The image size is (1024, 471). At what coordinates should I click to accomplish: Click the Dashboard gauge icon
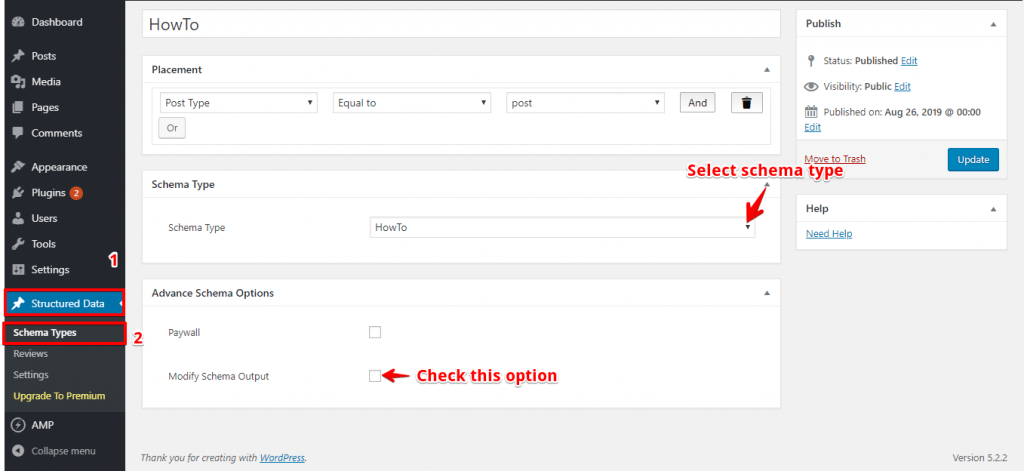click(x=18, y=22)
